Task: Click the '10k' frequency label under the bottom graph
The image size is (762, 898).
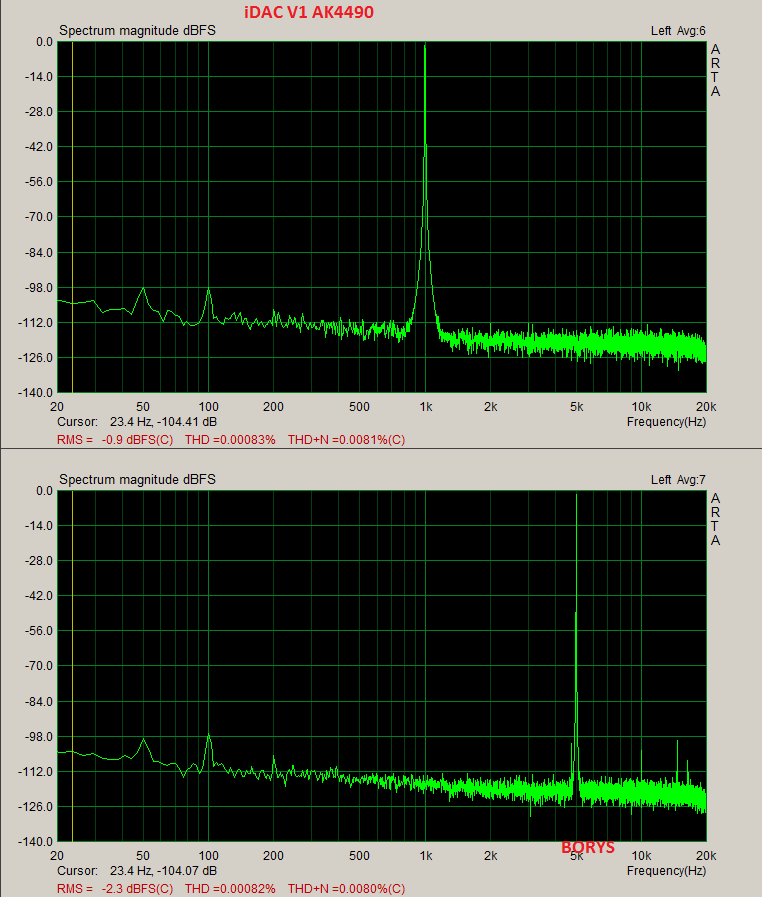Action: (x=641, y=856)
